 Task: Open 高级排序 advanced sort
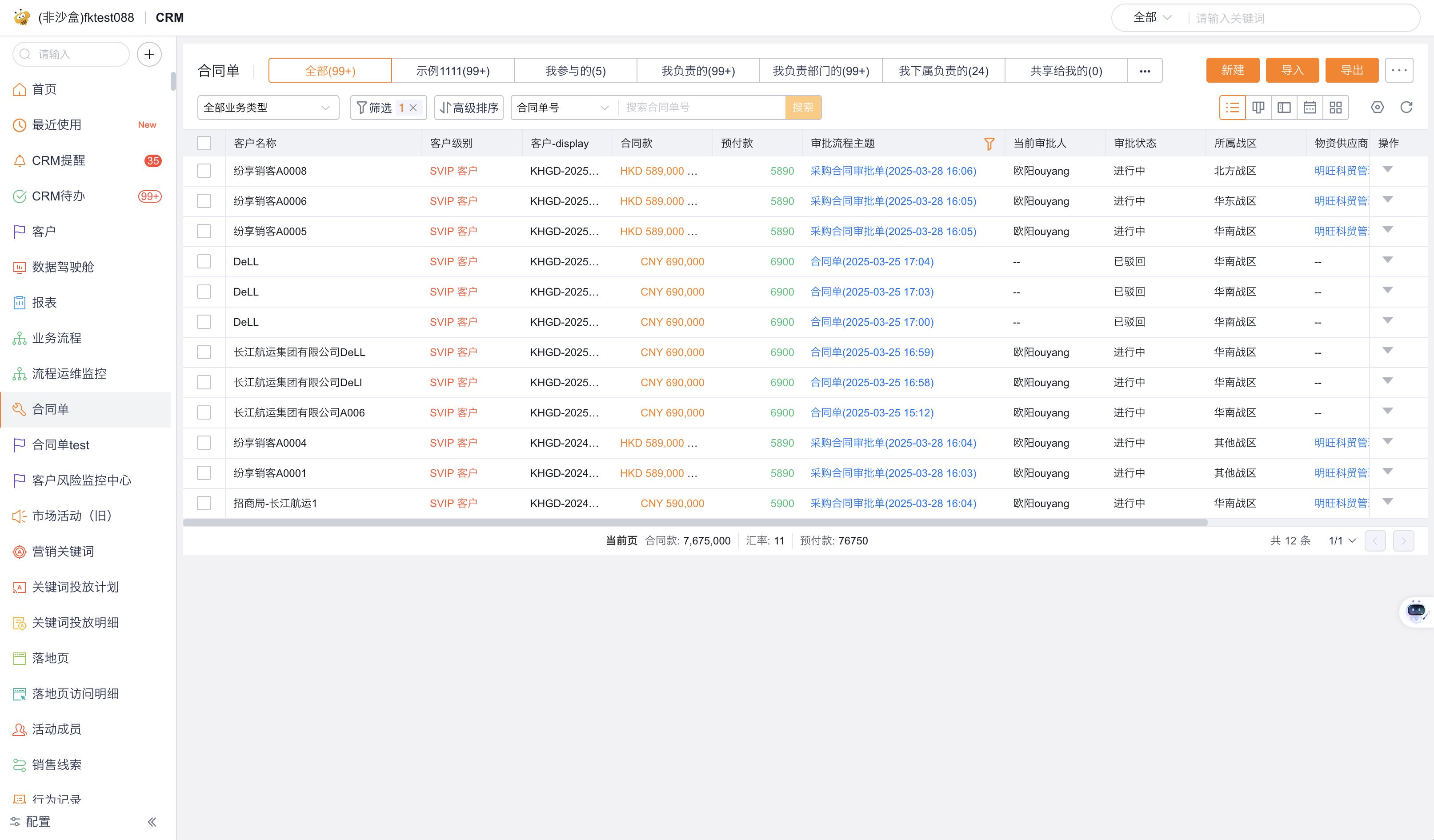pyautogui.click(x=469, y=108)
